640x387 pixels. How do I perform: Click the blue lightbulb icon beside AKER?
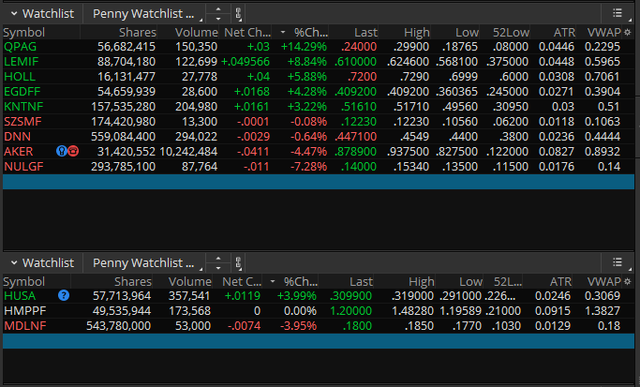click(x=61, y=151)
